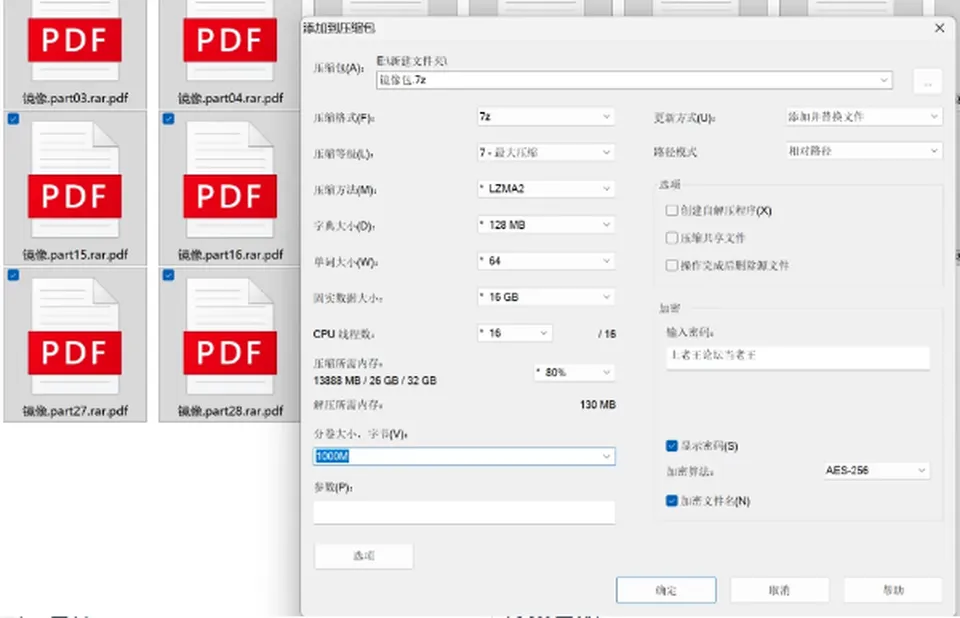Click the 镜像.part27.rar.pdf PDF icon
Screen dimensions: 960x618
[x=75, y=336]
